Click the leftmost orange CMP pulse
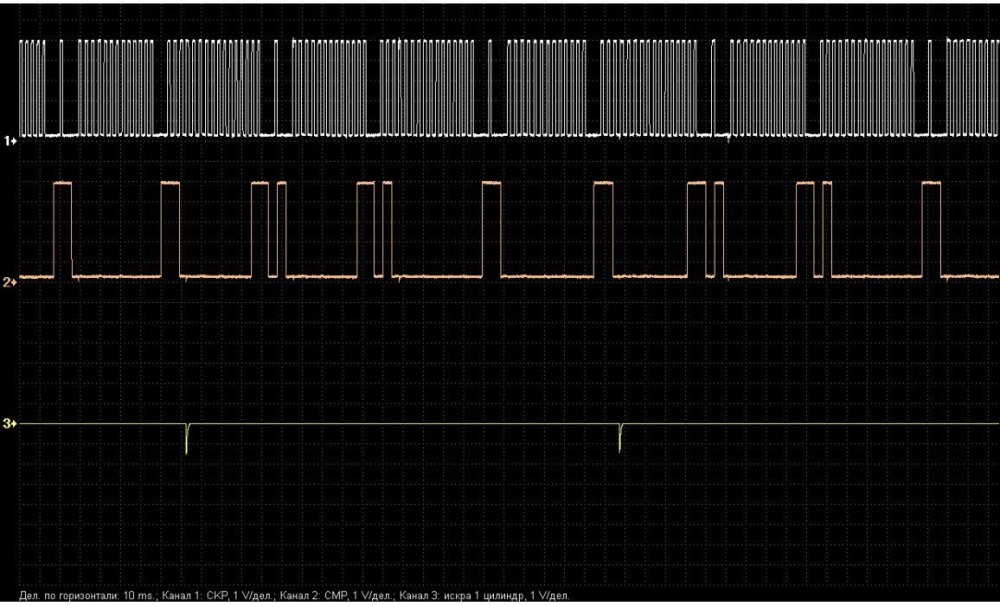The width and height of the screenshot is (1000, 606). pyautogui.click(x=63, y=228)
